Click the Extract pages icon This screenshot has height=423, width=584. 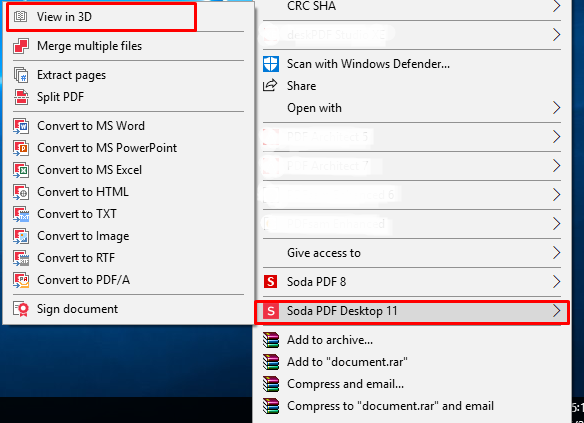pos(21,75)
